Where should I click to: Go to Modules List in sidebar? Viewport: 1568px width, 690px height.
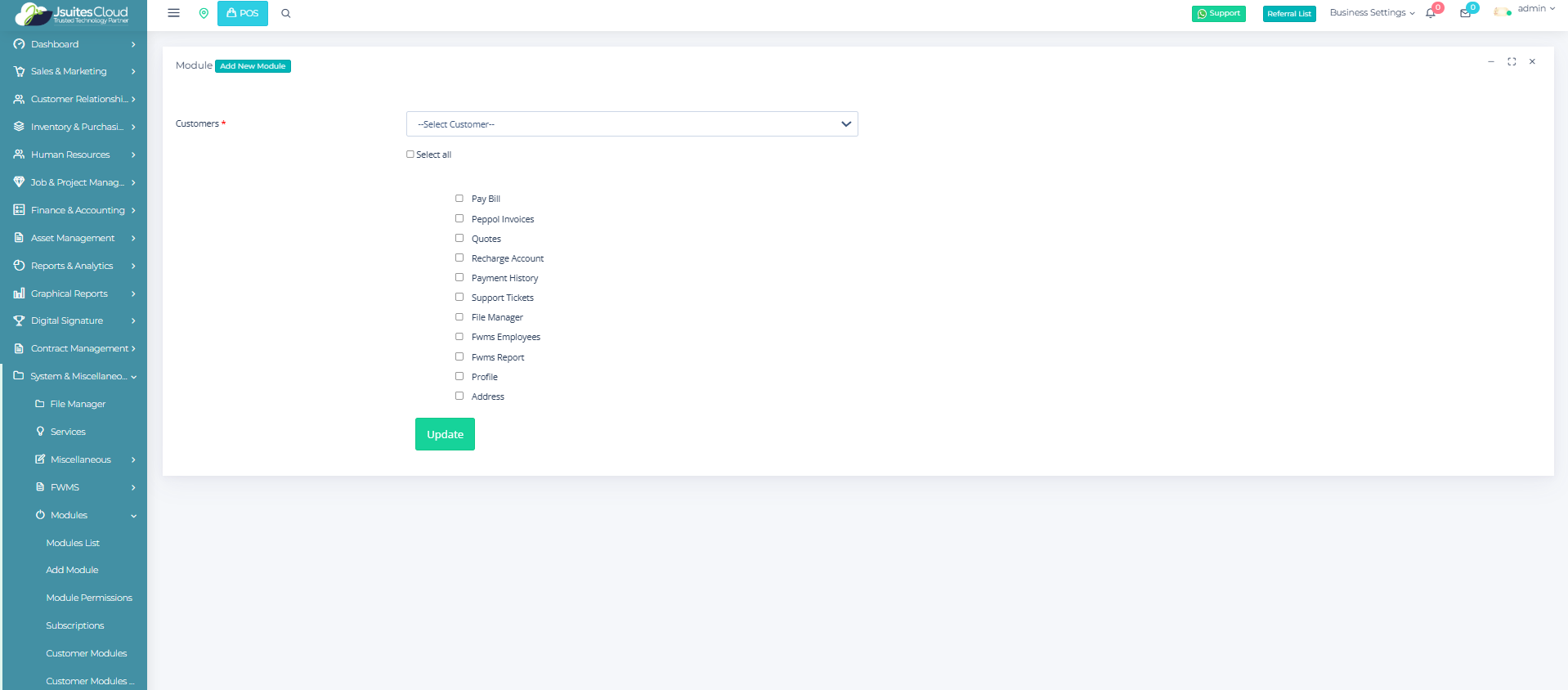[x=73, y=543]
